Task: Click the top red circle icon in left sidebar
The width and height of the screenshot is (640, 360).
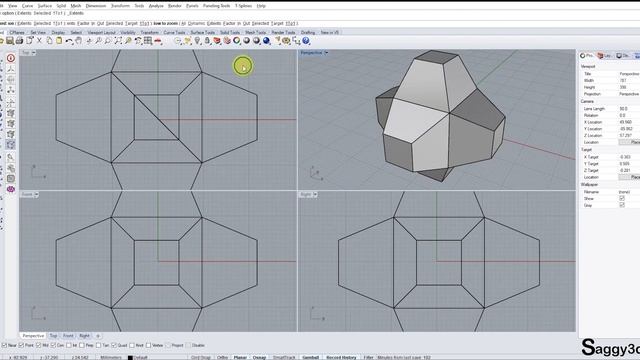Action: point(11,58)
